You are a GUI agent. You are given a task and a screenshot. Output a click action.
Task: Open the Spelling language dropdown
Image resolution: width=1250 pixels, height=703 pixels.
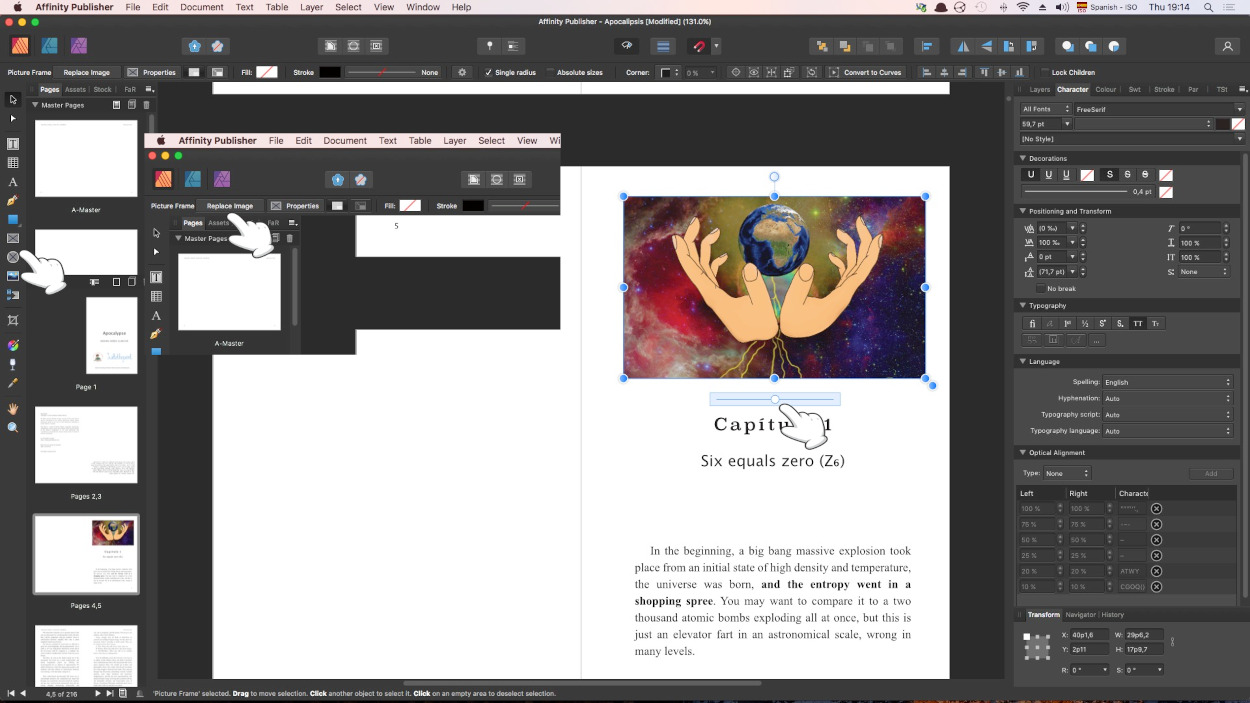(1167, 382)
